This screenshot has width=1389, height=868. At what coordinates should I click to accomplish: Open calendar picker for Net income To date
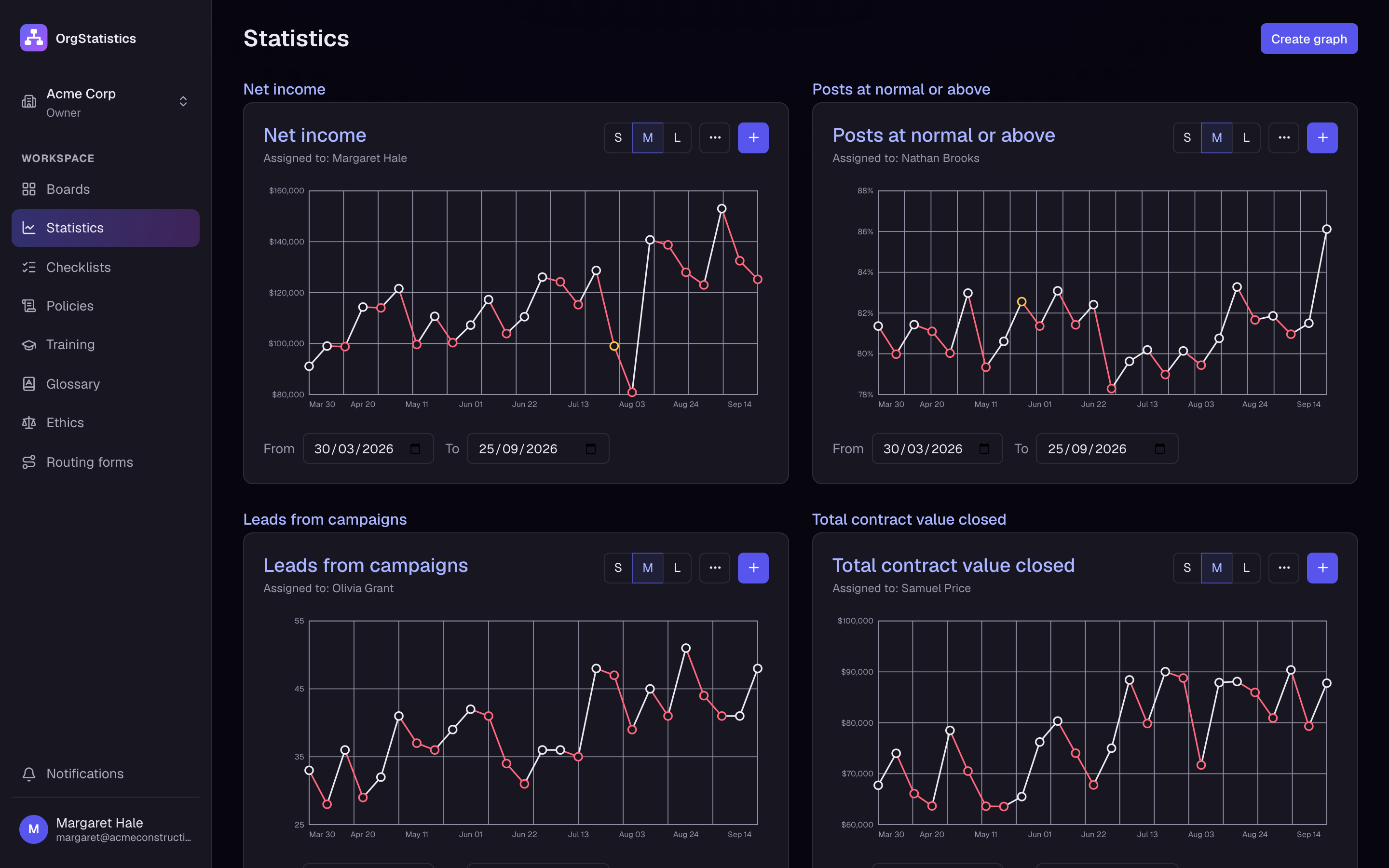(x=591, y=449)
